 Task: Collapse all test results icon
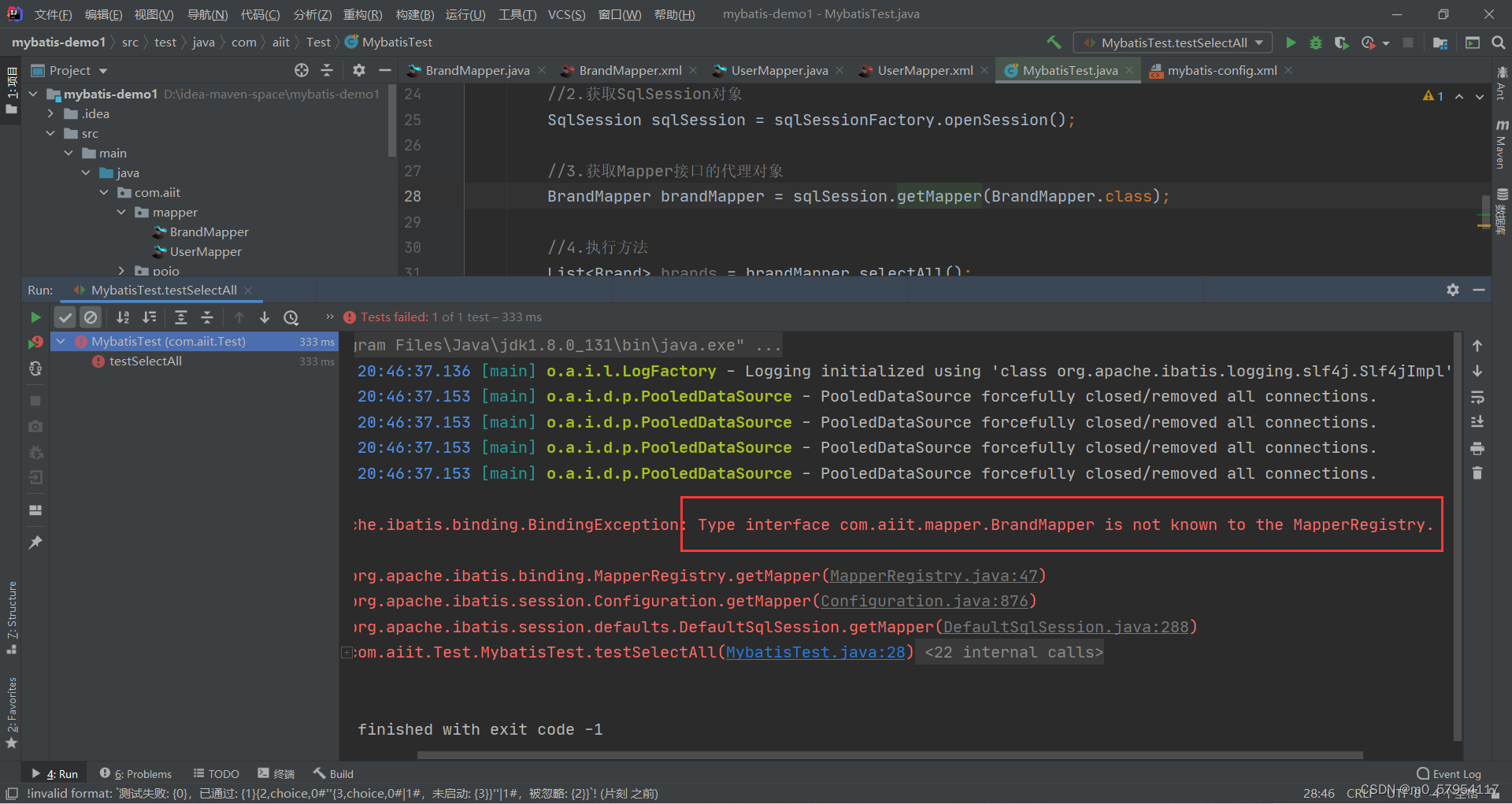click(x=207, y=317)
